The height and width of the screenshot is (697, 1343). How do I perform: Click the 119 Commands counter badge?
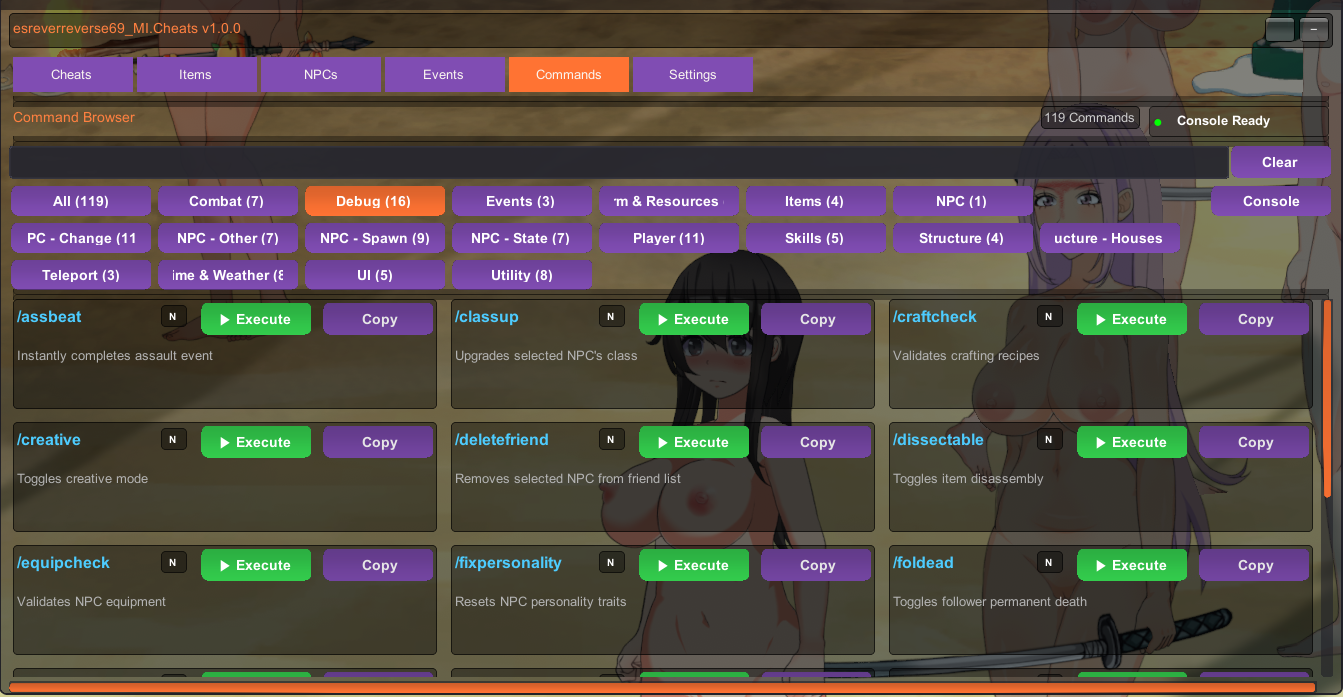click(1090, 118)
